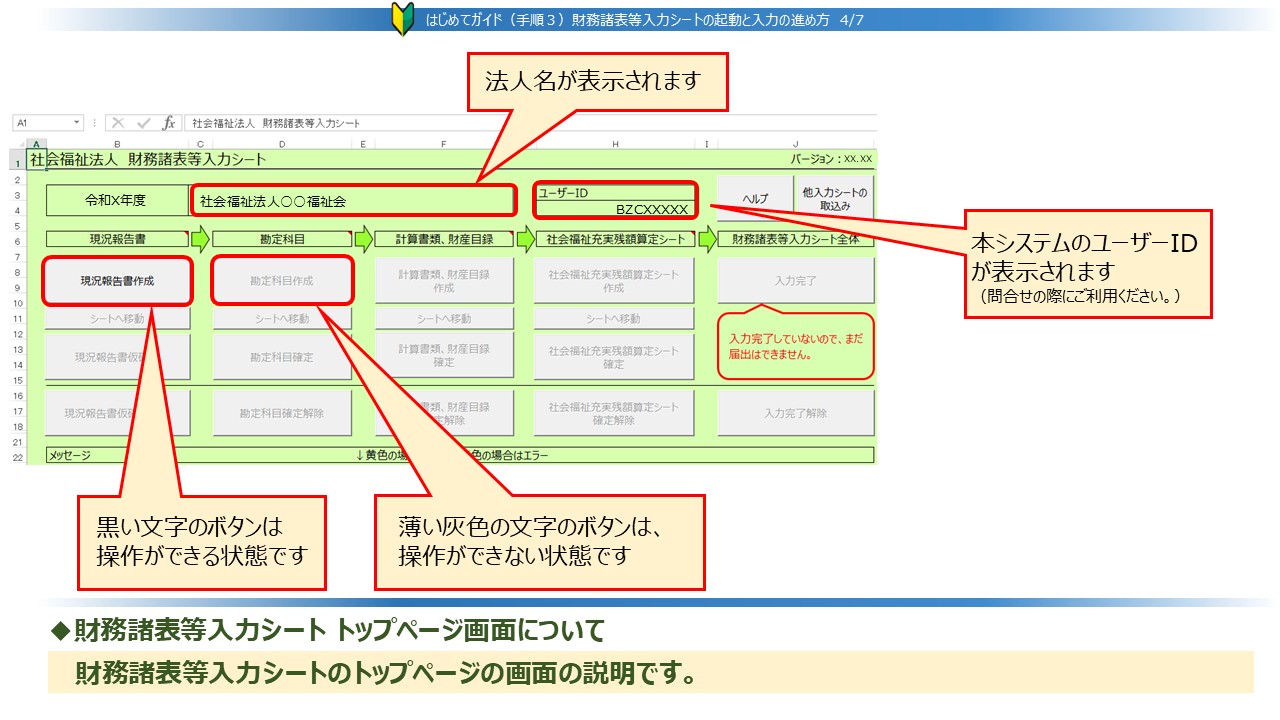Click the 勘定科目作成 button
Image resolution: width=1280 pixels, height=720 pixels.
tap(282, 281)
